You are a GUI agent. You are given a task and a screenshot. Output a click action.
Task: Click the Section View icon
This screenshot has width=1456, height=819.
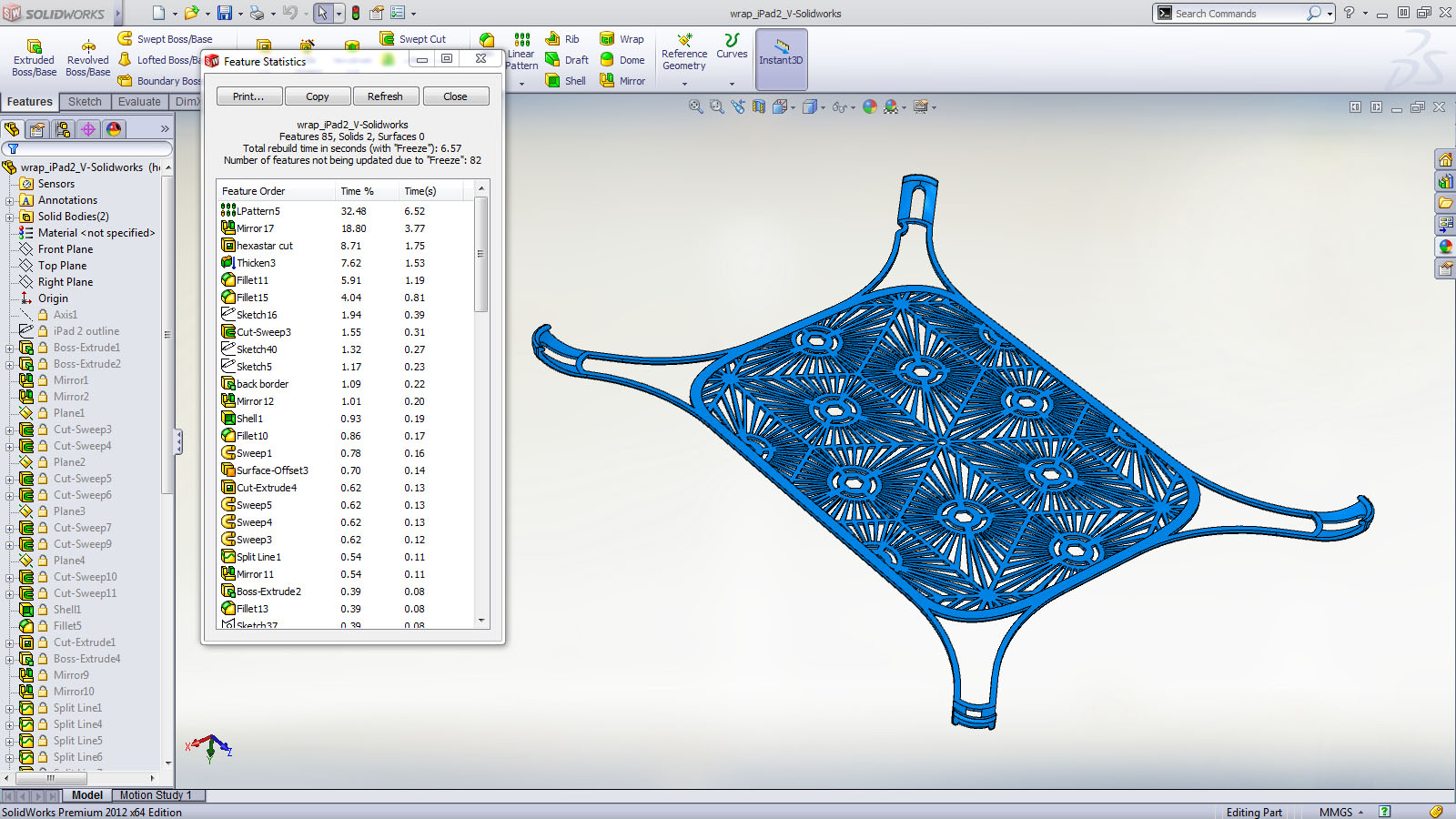pyautogui.click(x=759, y=107)
